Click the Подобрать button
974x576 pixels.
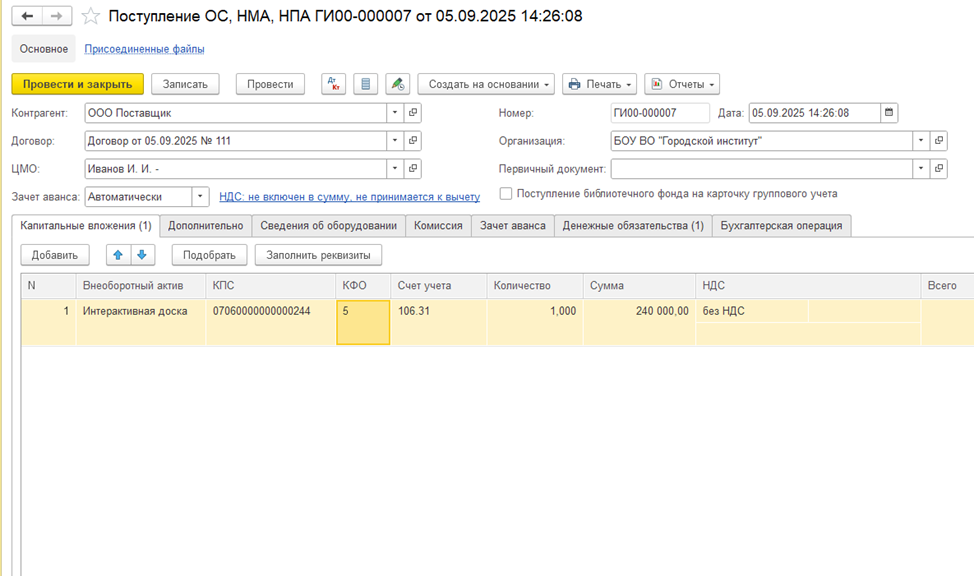209,255
